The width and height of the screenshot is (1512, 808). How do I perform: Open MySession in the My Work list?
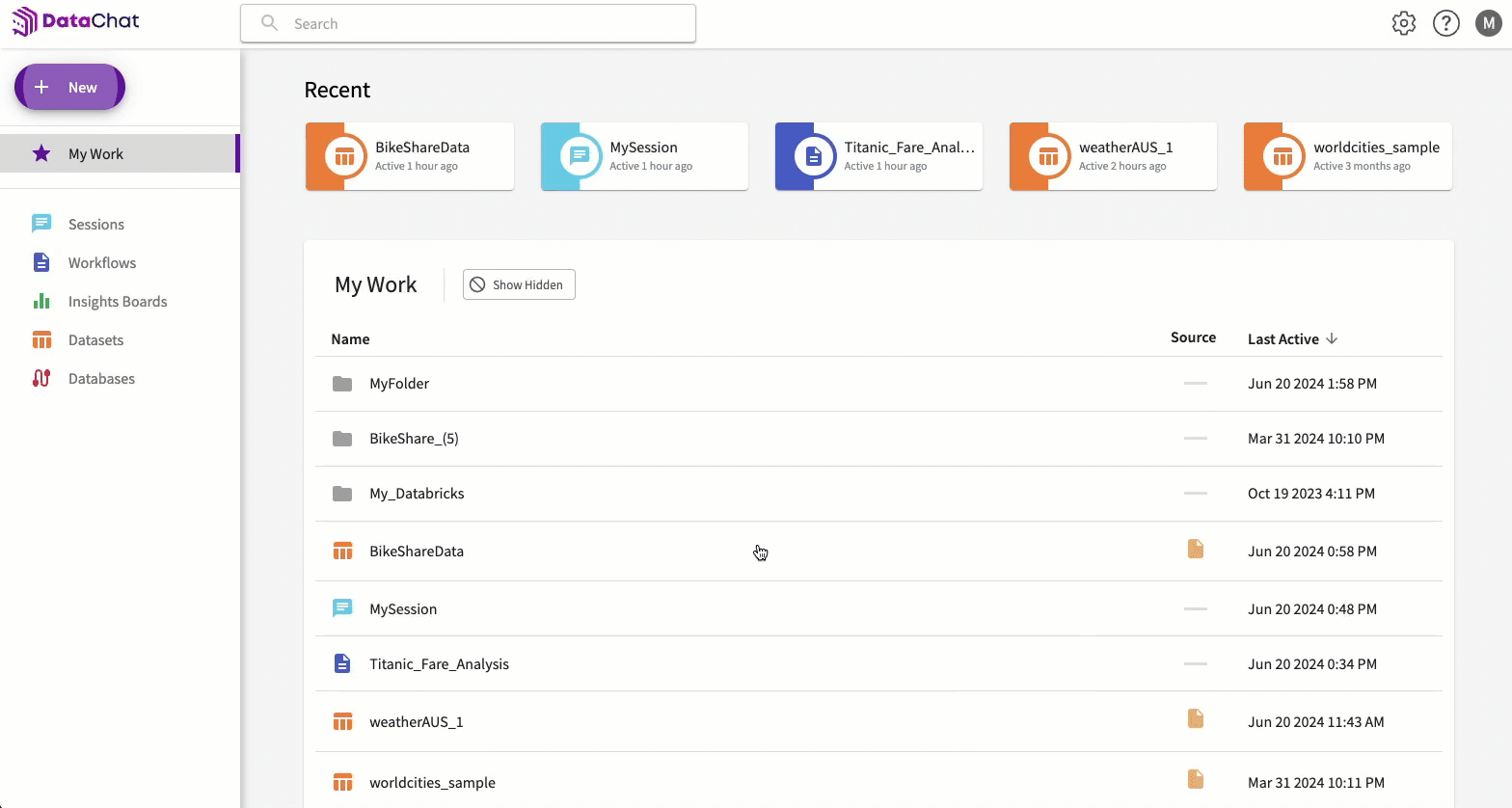pyautogui.click(x=403, y=609)
